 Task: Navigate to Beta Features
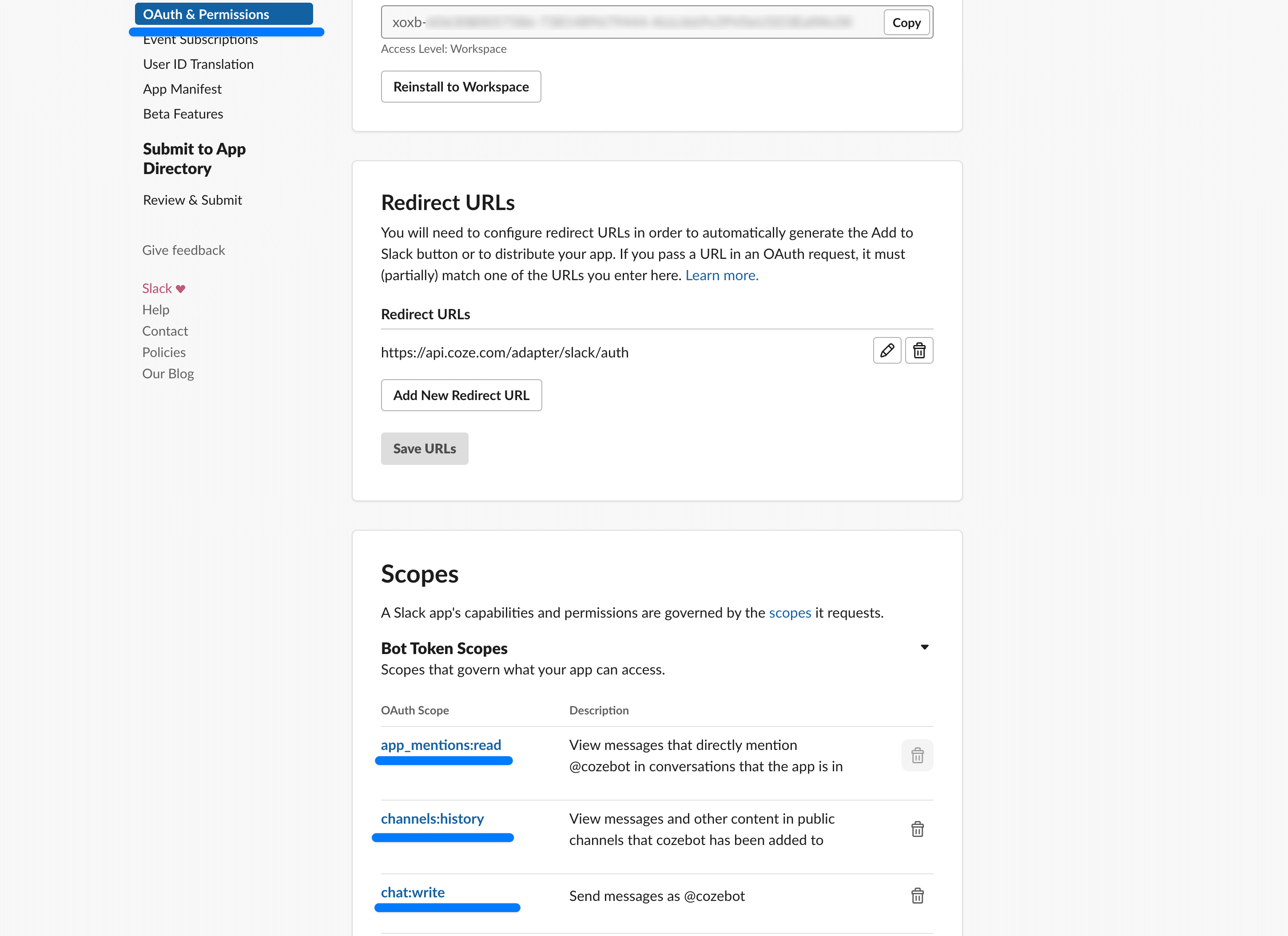tap(183, 114)
